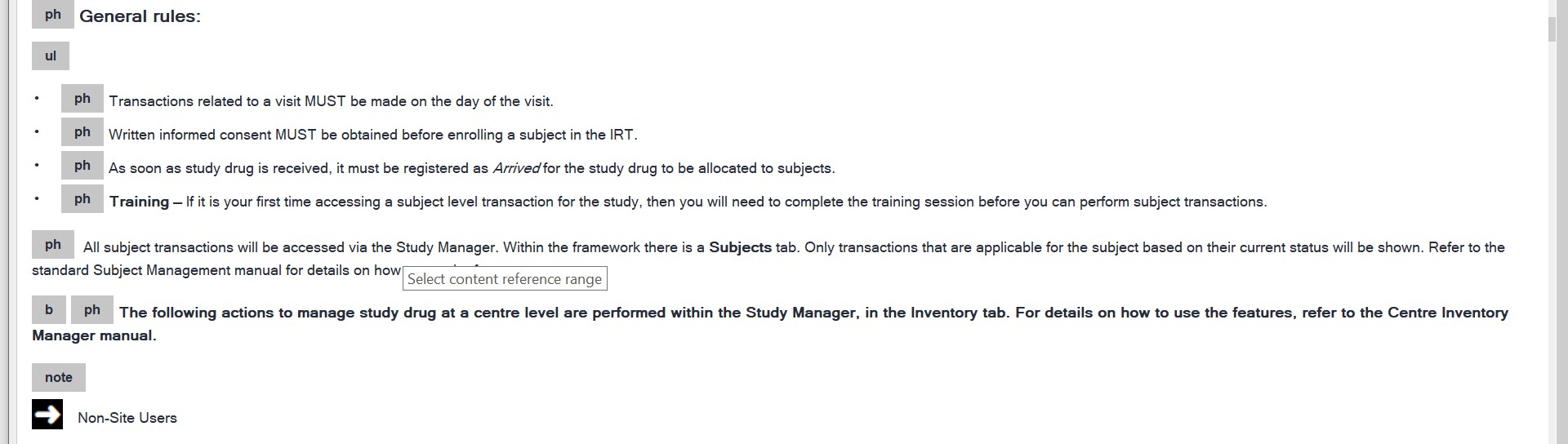Viewport: 1568px width, 444px height.
Task: Click the b bold element tag
Action: click(49, 310)
